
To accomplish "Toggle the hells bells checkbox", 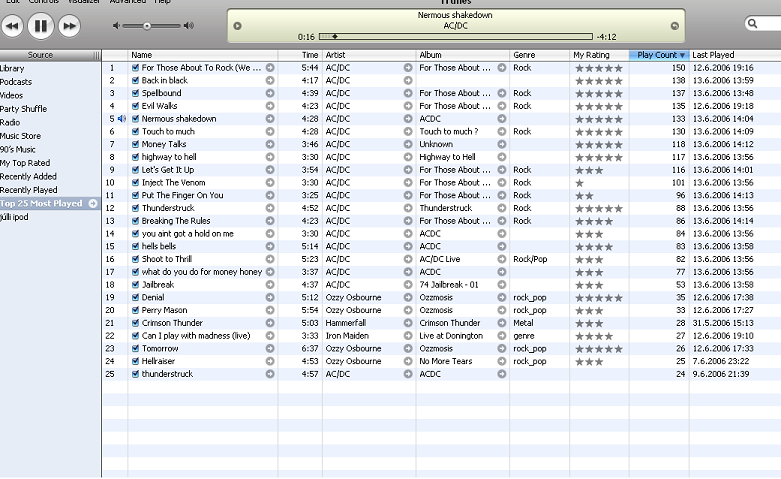I will point(135,246).
